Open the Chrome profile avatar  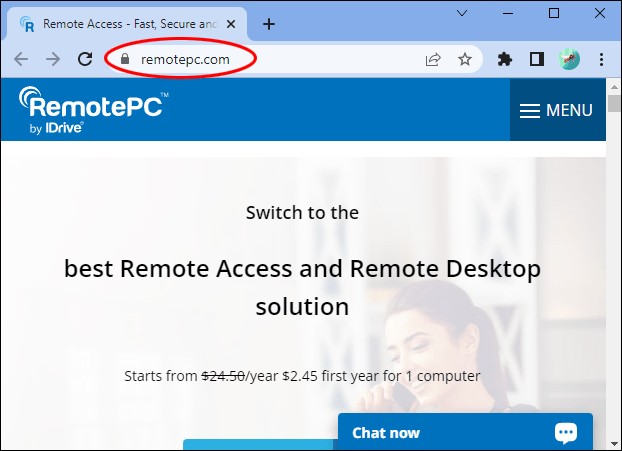[x=569, y=60]
